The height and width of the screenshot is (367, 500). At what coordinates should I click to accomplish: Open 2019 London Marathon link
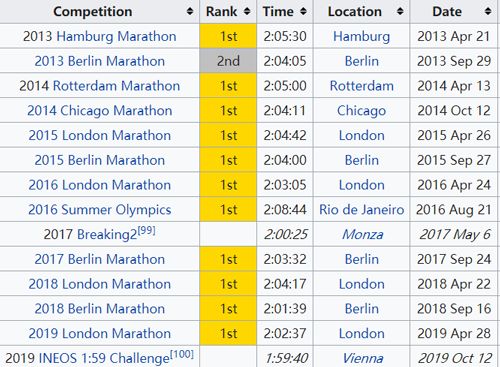tap(100, 334)
